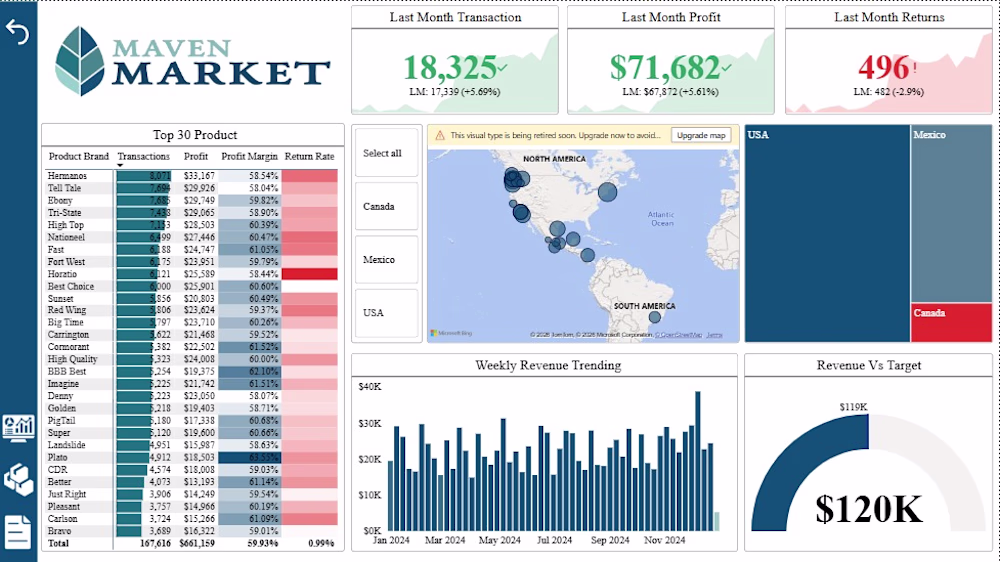Image resolution: width=1000 pixels, height=562 pixels.
Task: Sort by Profit Margin column header
Action: pos(249,156)
